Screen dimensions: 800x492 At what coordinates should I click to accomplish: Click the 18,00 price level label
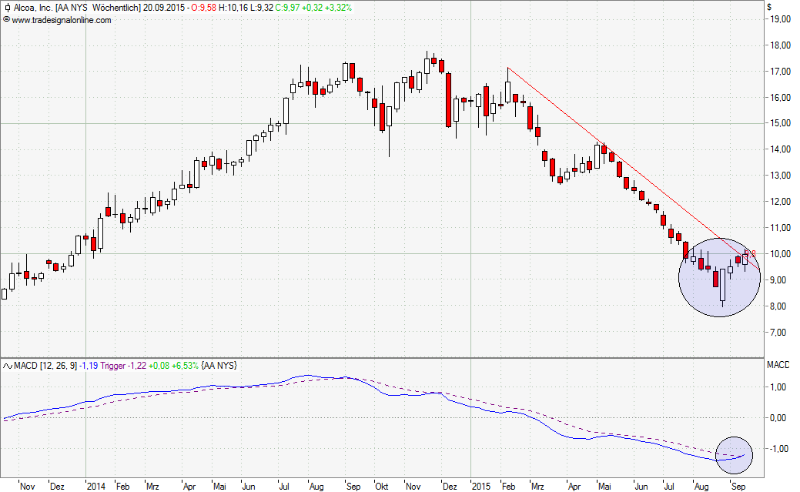[779, 46]
